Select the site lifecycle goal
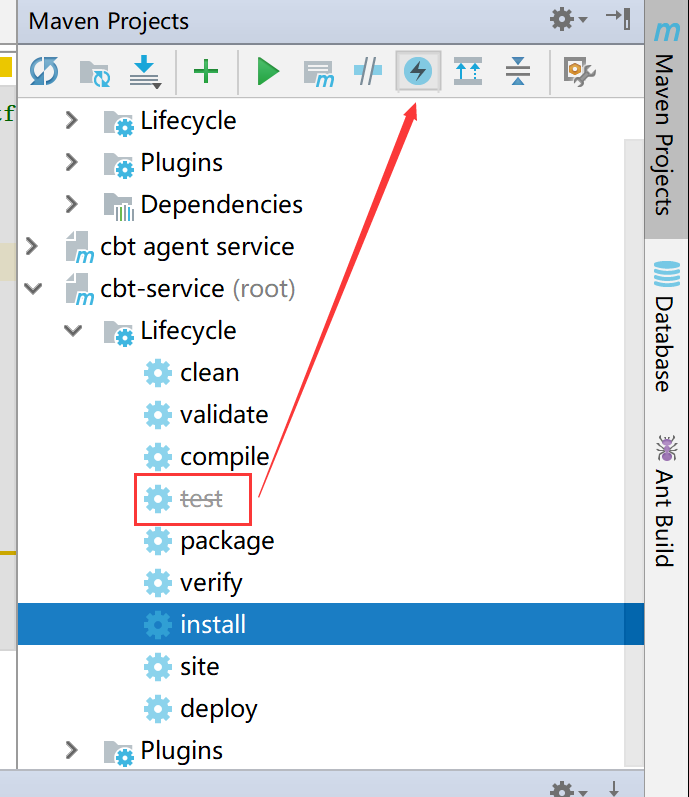The width and height of the screenshot is (689, 797). [200, 667]
